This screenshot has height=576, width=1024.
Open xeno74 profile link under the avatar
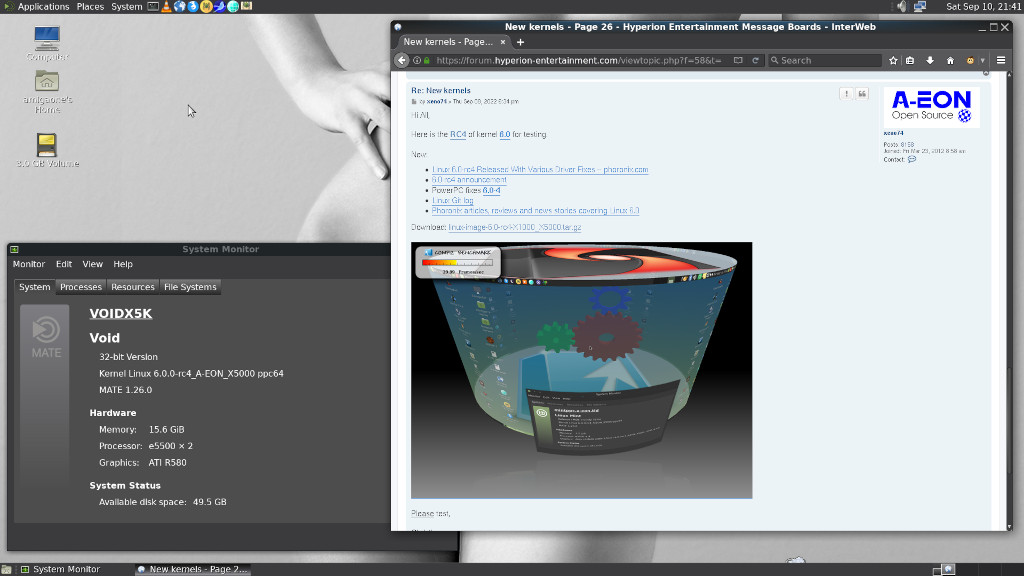(x=893, y=133)
